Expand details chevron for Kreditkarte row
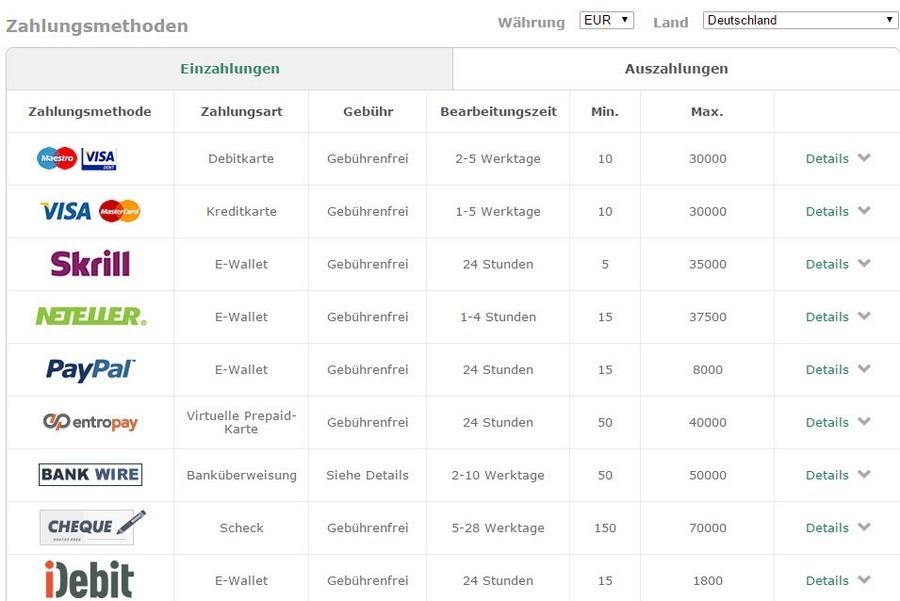The width and height of the screenshot is (900, 601). (x=864, y=211)
